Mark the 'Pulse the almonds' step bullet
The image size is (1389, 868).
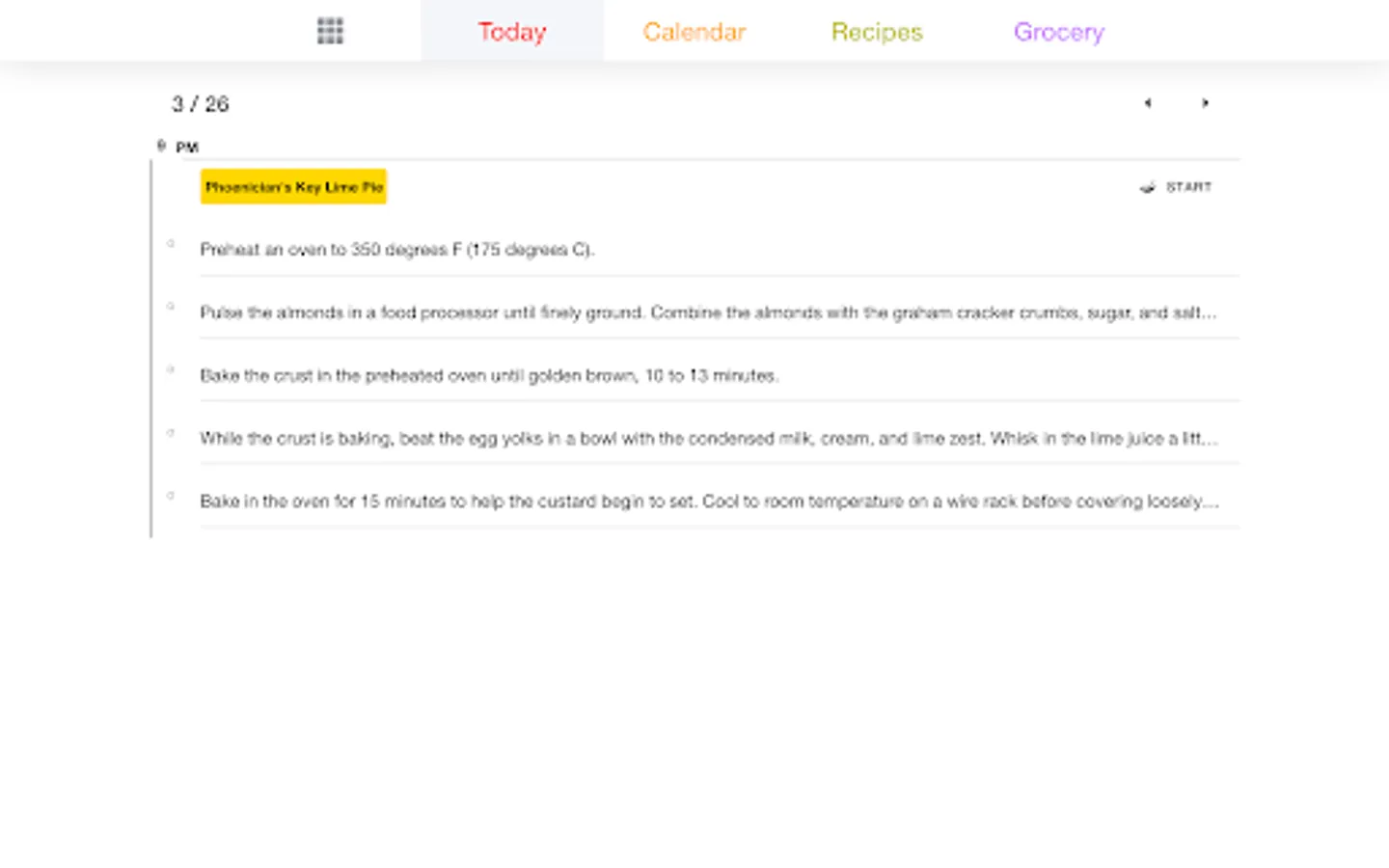[x=171, y=307]
